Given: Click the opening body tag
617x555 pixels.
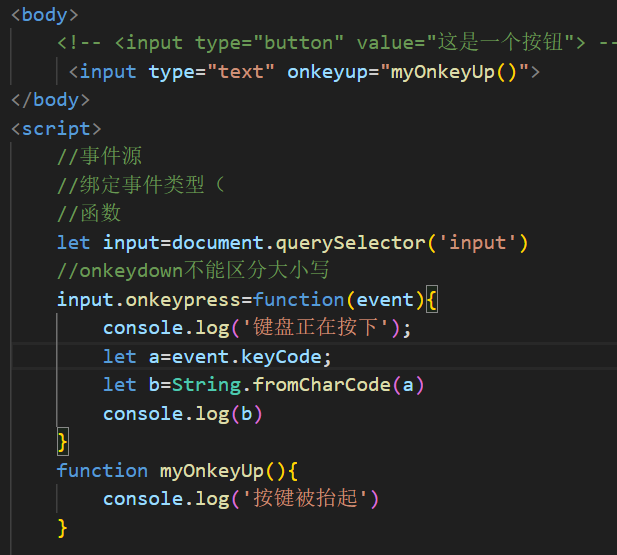Looking at the screenshot, I should tap(45, 15).
